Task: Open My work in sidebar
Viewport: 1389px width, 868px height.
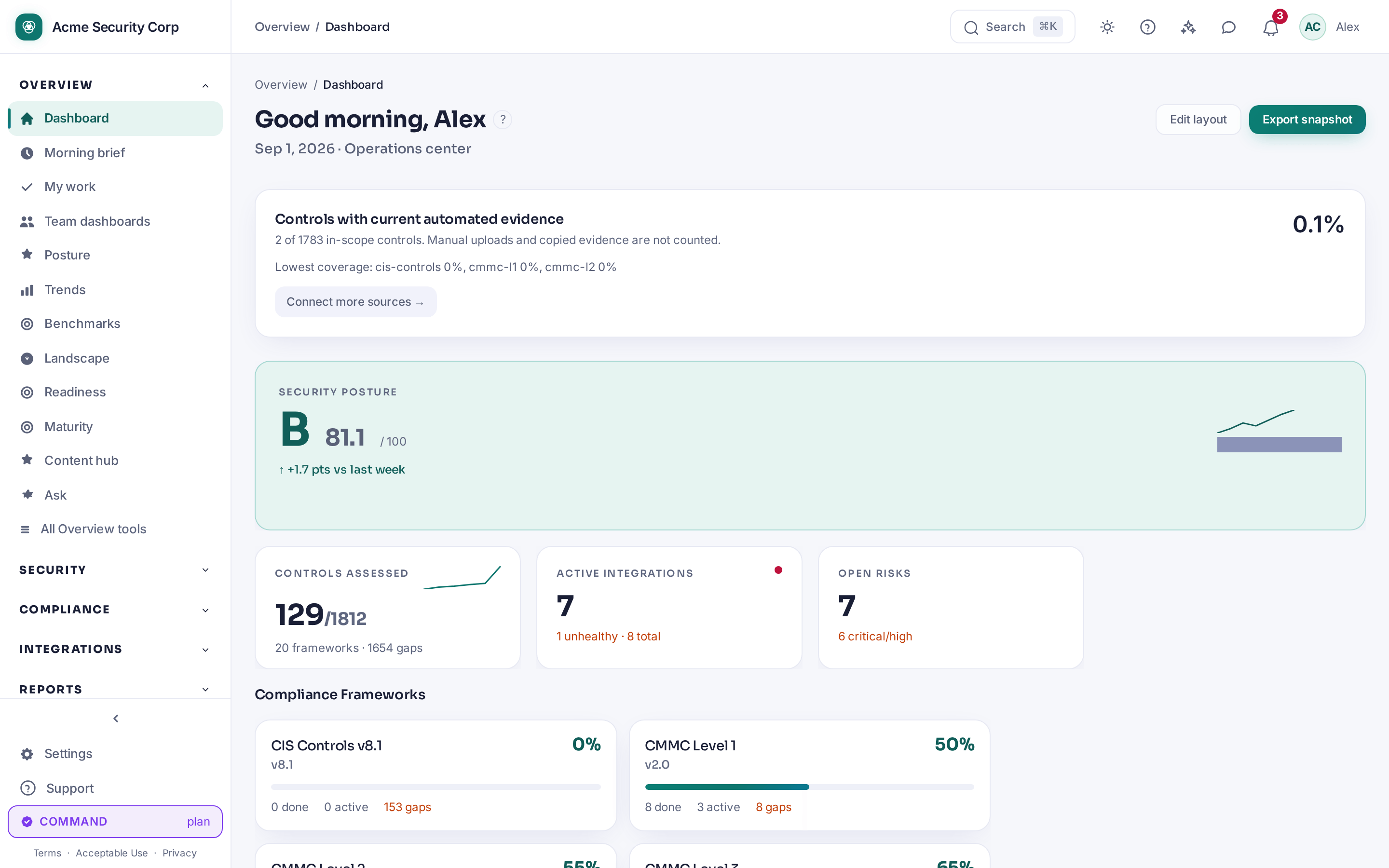Action: (115, 187)
